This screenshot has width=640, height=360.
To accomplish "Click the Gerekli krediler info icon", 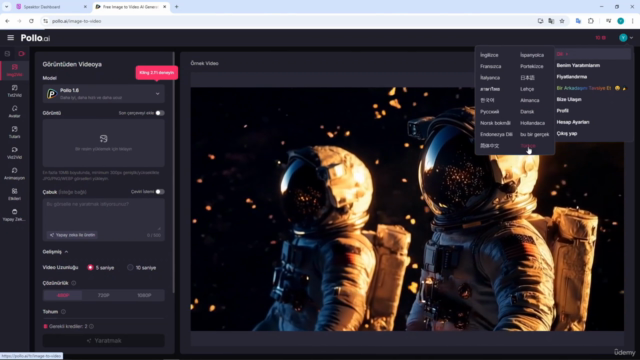I will (91, 326).
